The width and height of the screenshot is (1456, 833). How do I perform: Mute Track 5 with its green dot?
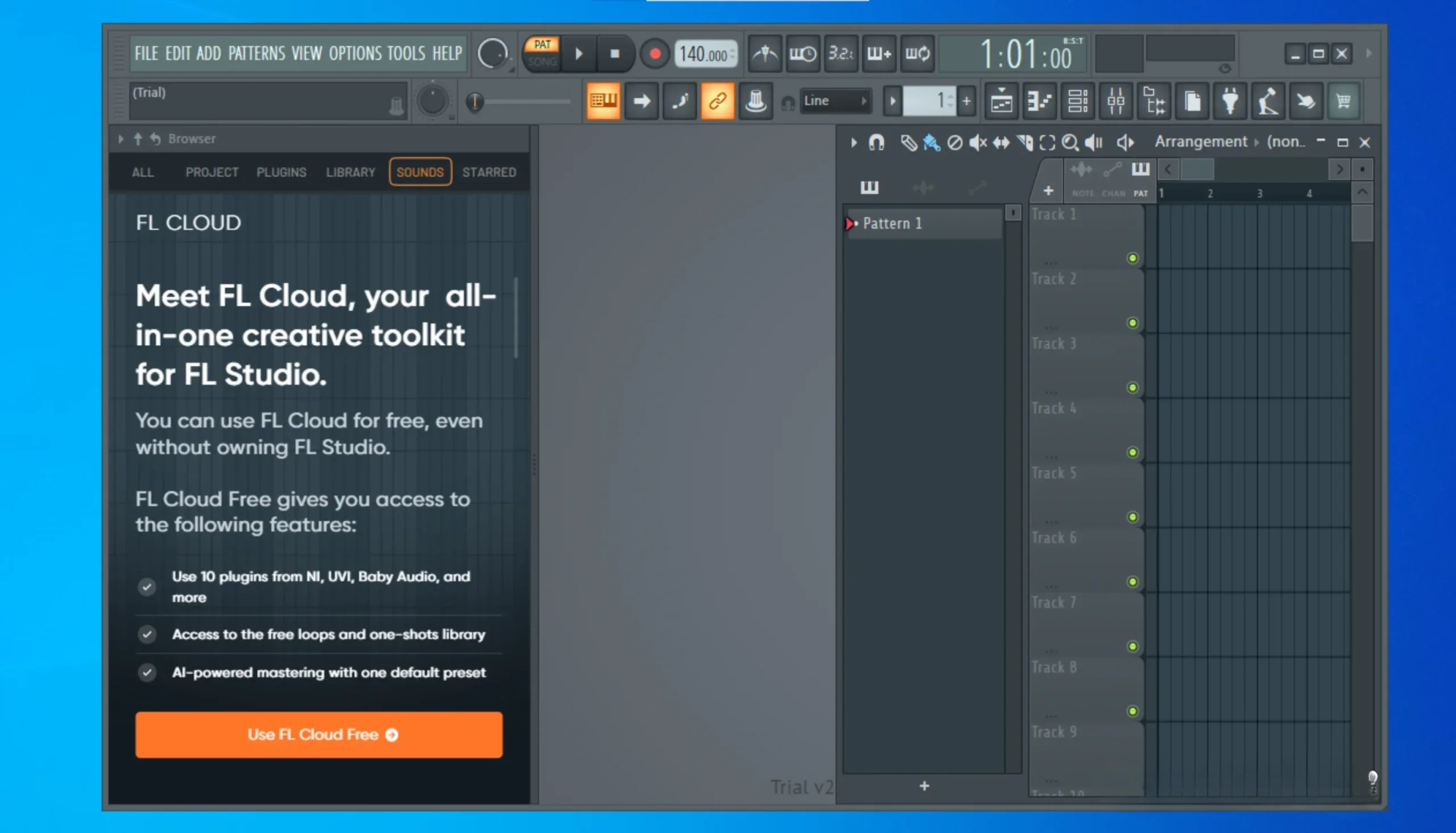tap(1132, 517)
